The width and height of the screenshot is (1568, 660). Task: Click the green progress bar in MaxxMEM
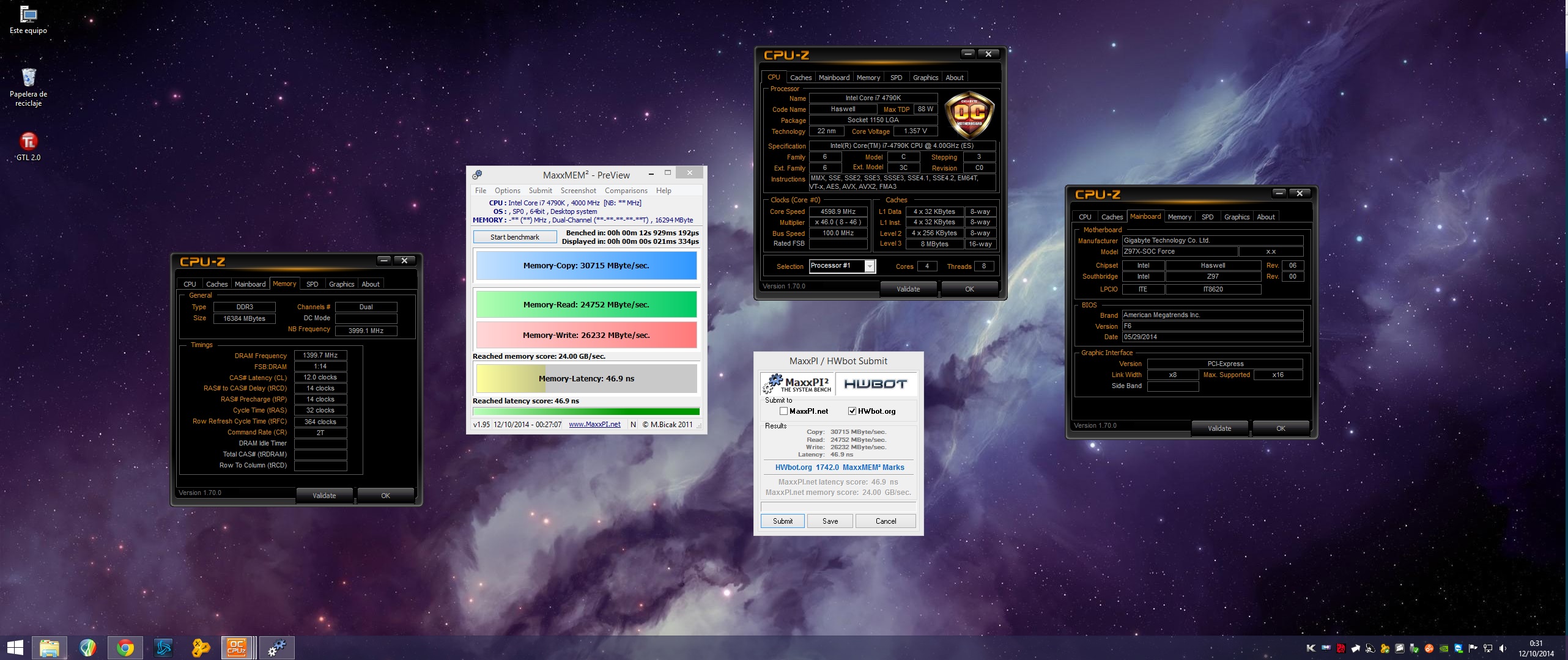coord(586,412)
